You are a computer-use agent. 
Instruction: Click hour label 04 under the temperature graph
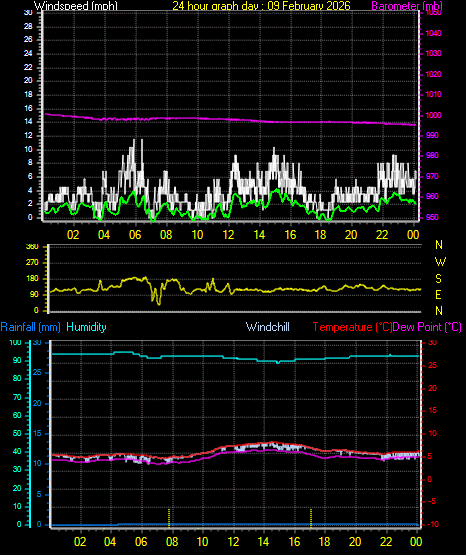tap(110, 542)
